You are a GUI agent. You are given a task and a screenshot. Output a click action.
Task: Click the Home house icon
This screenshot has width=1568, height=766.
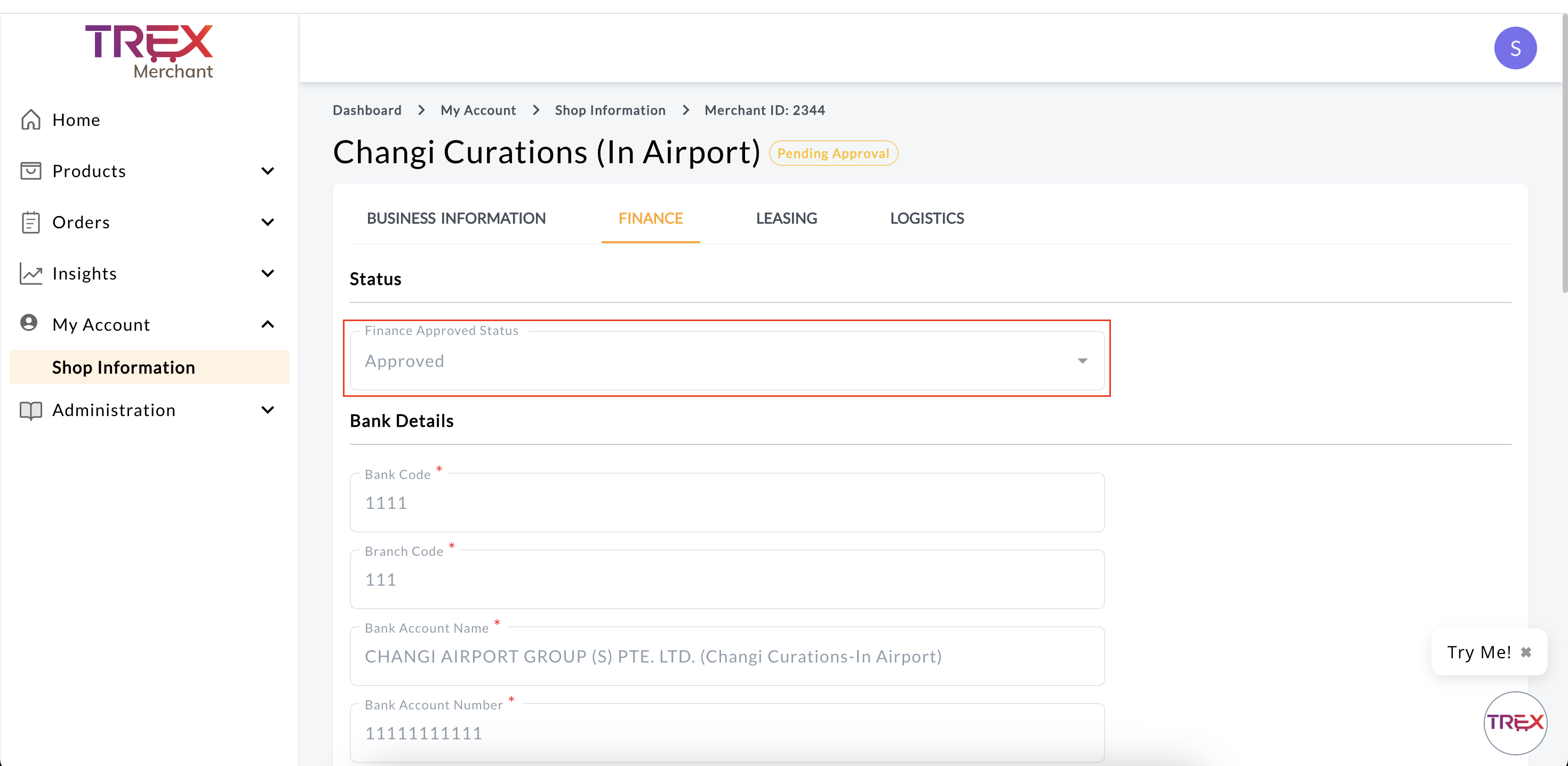point(30,120)
